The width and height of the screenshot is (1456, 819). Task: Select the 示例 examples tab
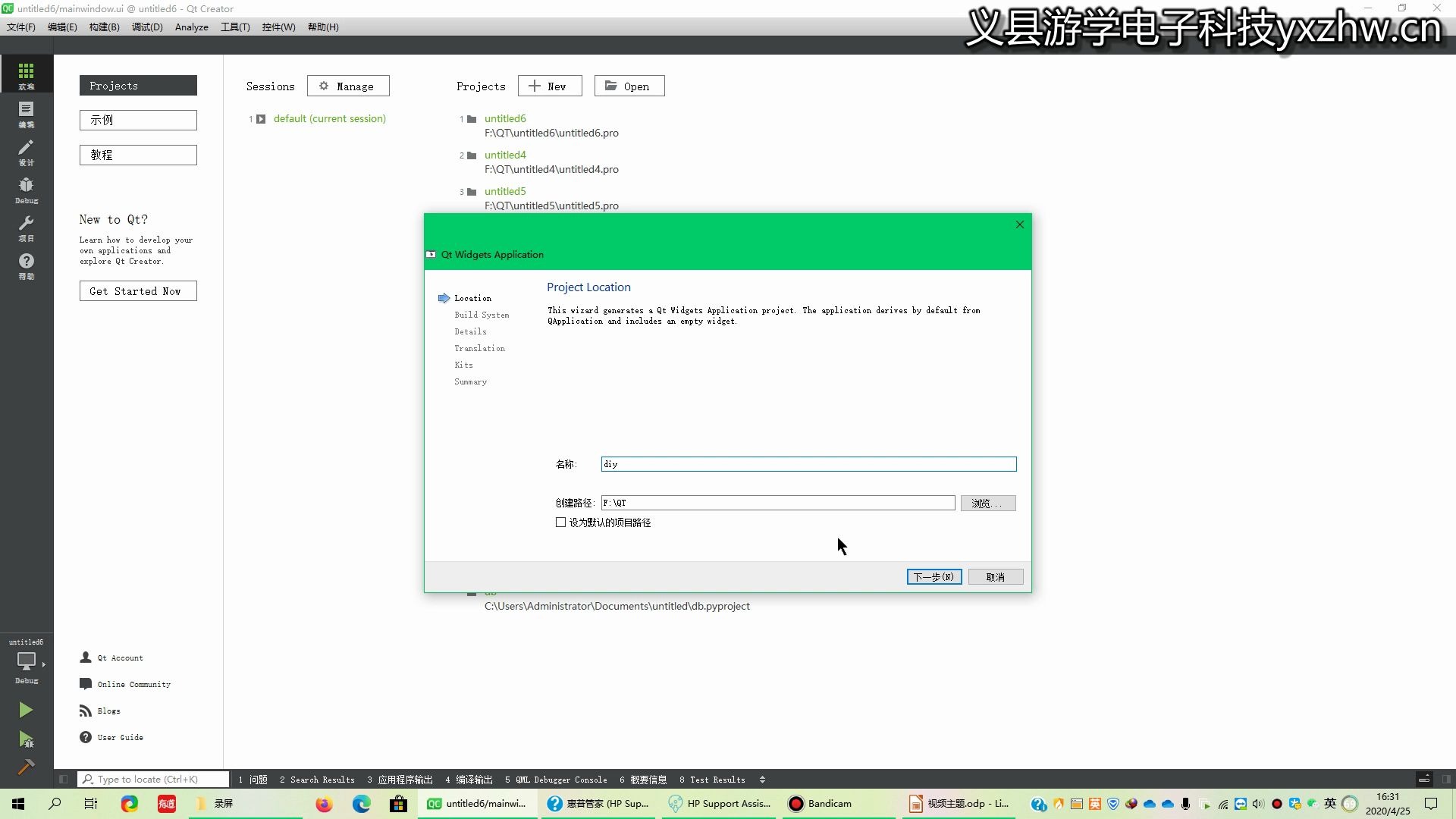coord(138,120)
